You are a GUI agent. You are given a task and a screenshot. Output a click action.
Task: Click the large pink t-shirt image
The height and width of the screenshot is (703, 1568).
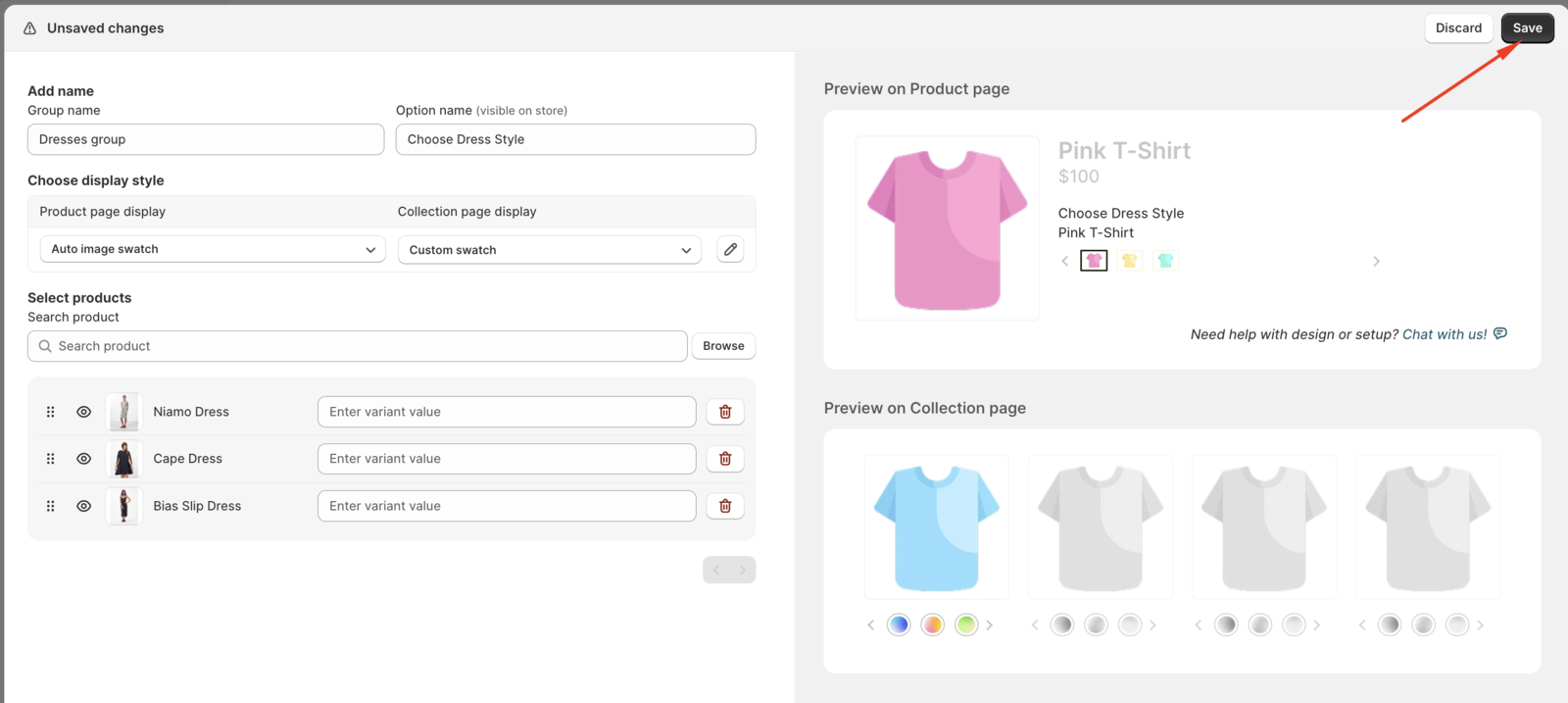(948, 228)
